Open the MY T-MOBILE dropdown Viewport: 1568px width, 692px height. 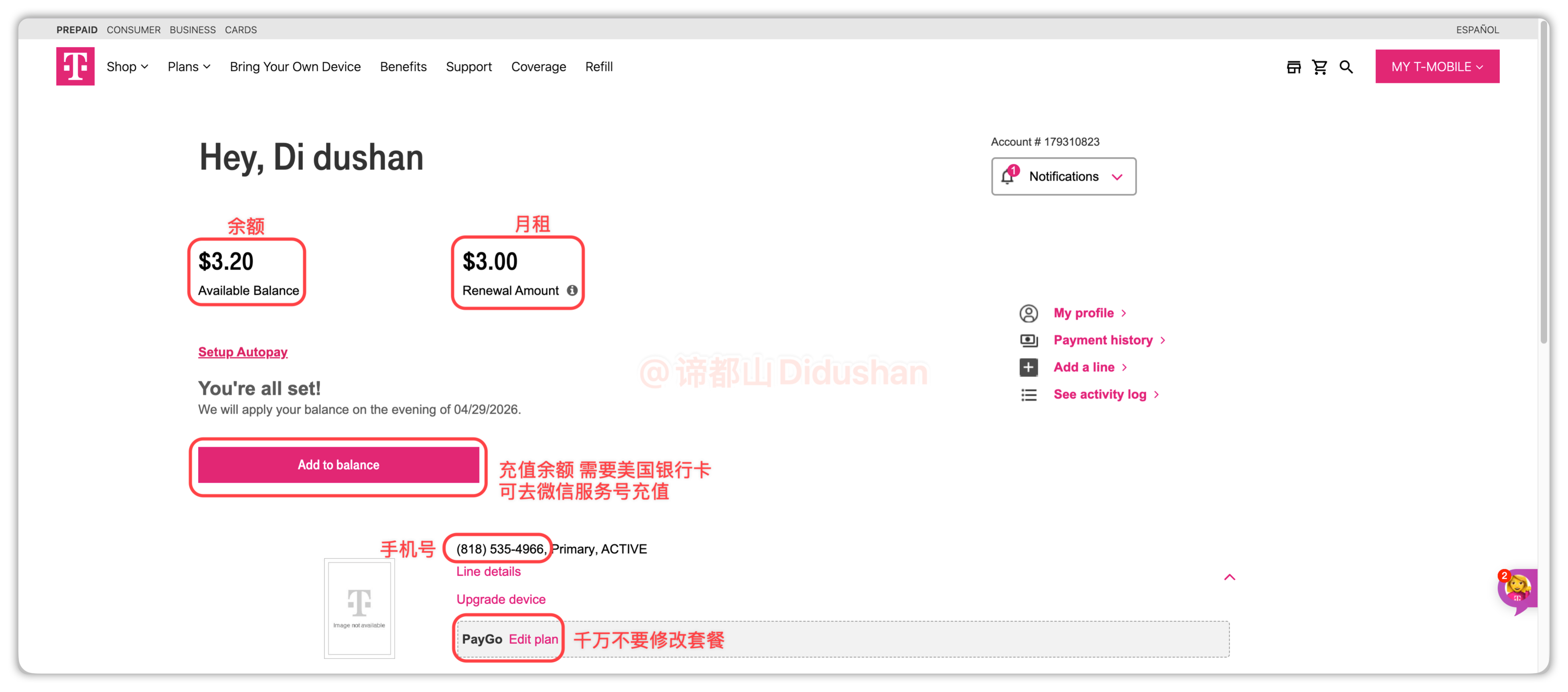1437,67
